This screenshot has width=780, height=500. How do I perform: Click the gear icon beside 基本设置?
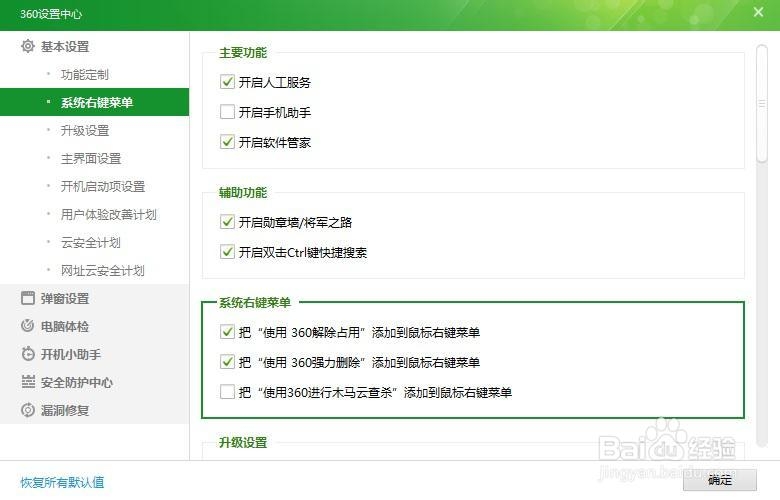(x=28, y=46)
